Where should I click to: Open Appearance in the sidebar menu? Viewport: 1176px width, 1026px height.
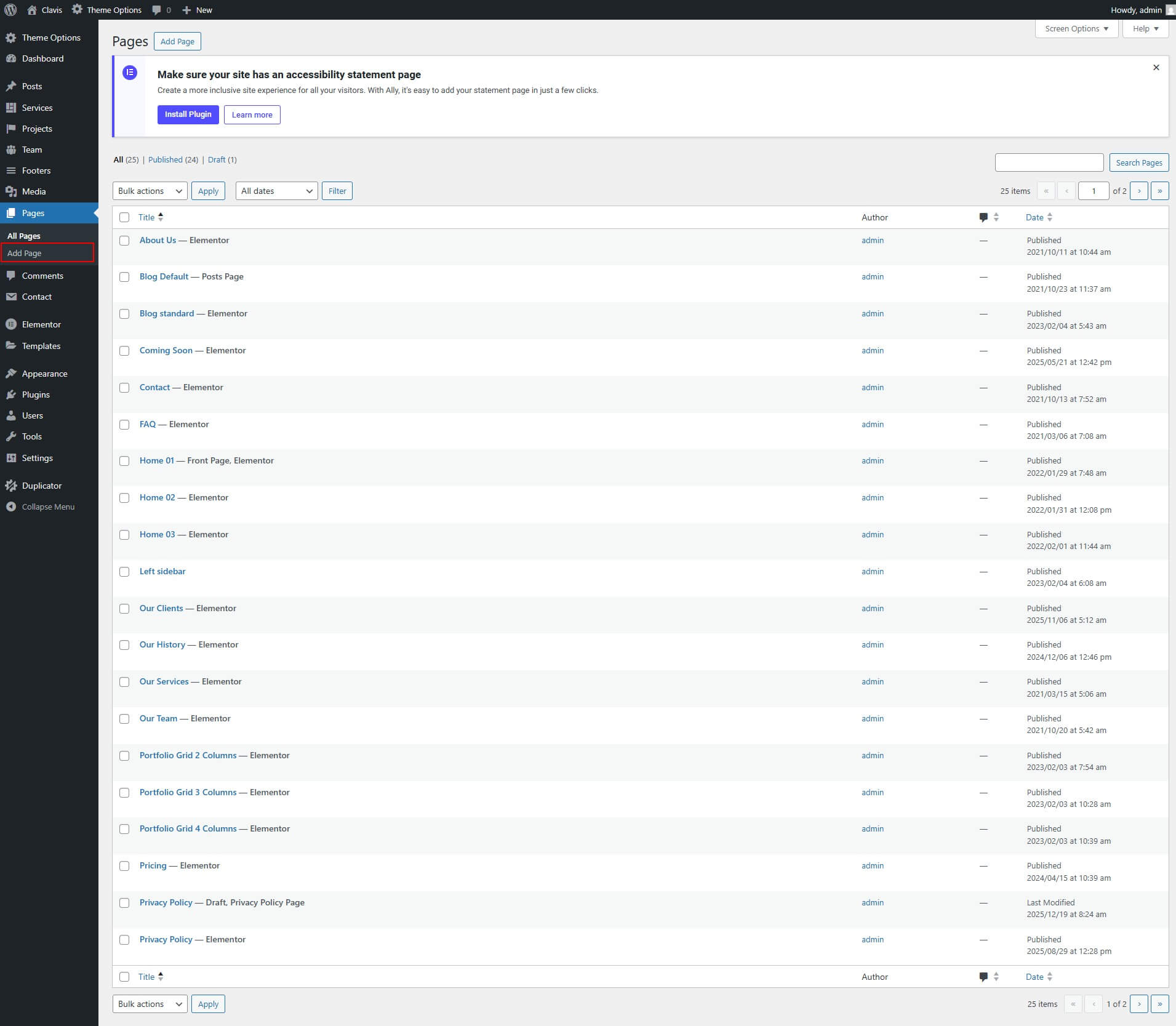coord(44,374)
